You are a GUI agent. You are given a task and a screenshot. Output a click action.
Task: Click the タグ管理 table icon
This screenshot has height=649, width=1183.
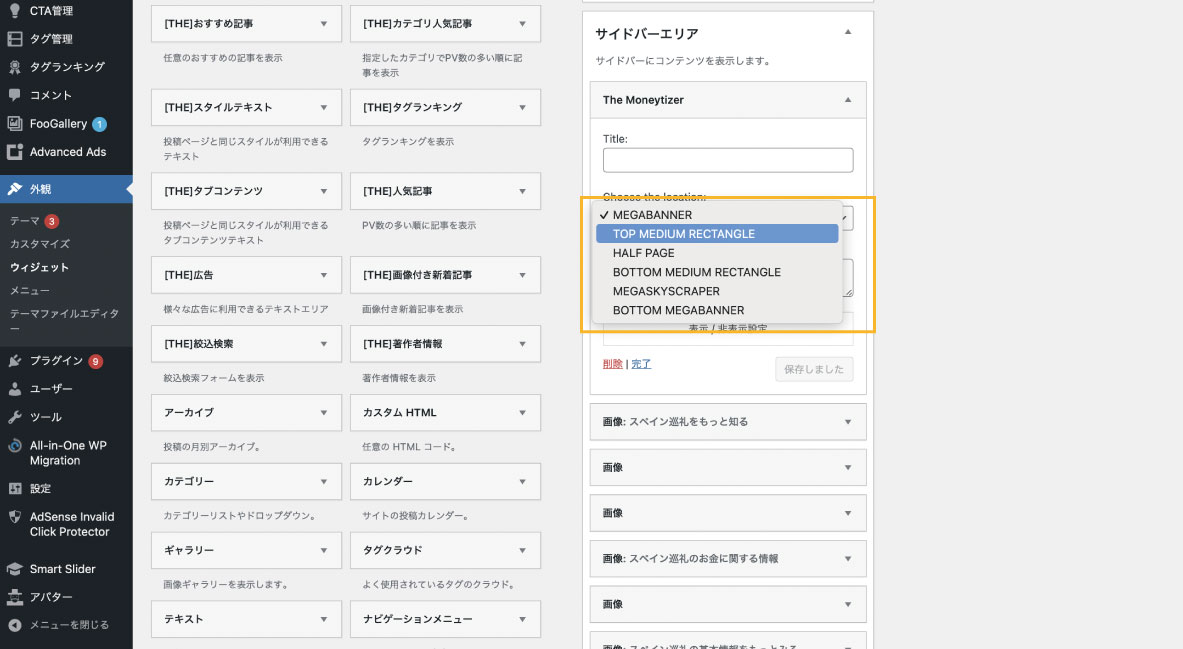[x=14, y=38]
